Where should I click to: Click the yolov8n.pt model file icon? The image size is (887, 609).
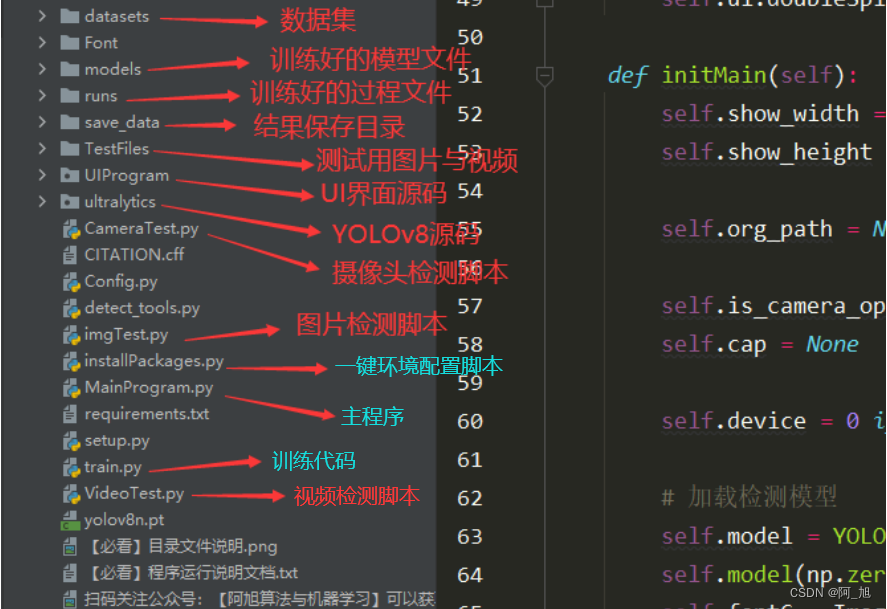pyautogui.click(x=72, y=520)
